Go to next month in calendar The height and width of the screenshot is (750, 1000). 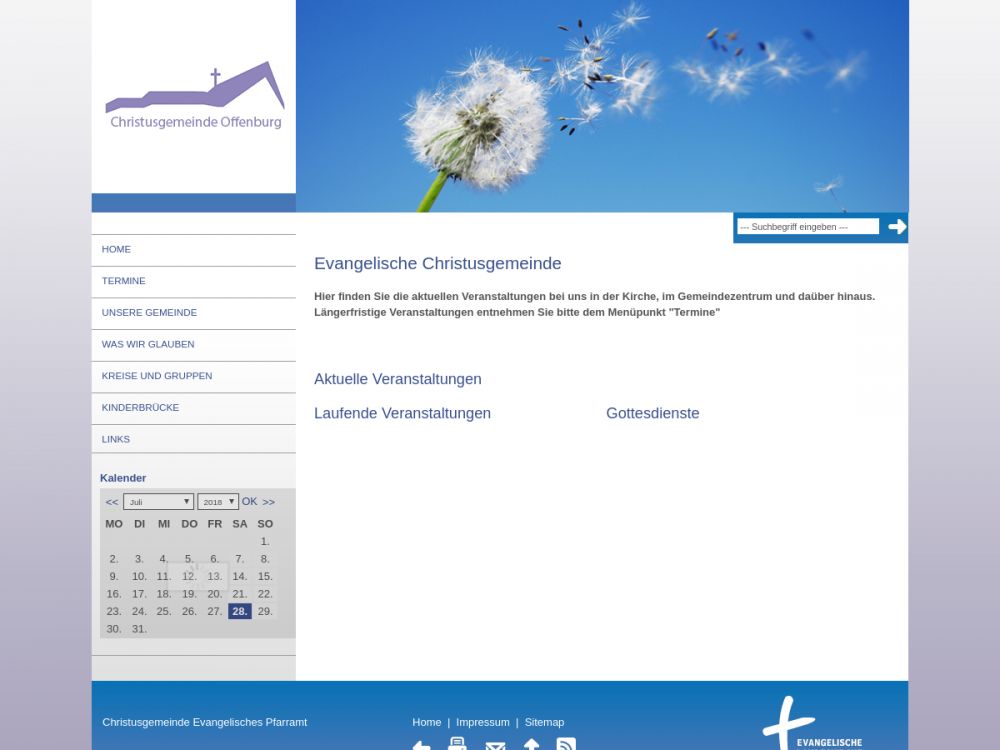click(x=268, y=502)
